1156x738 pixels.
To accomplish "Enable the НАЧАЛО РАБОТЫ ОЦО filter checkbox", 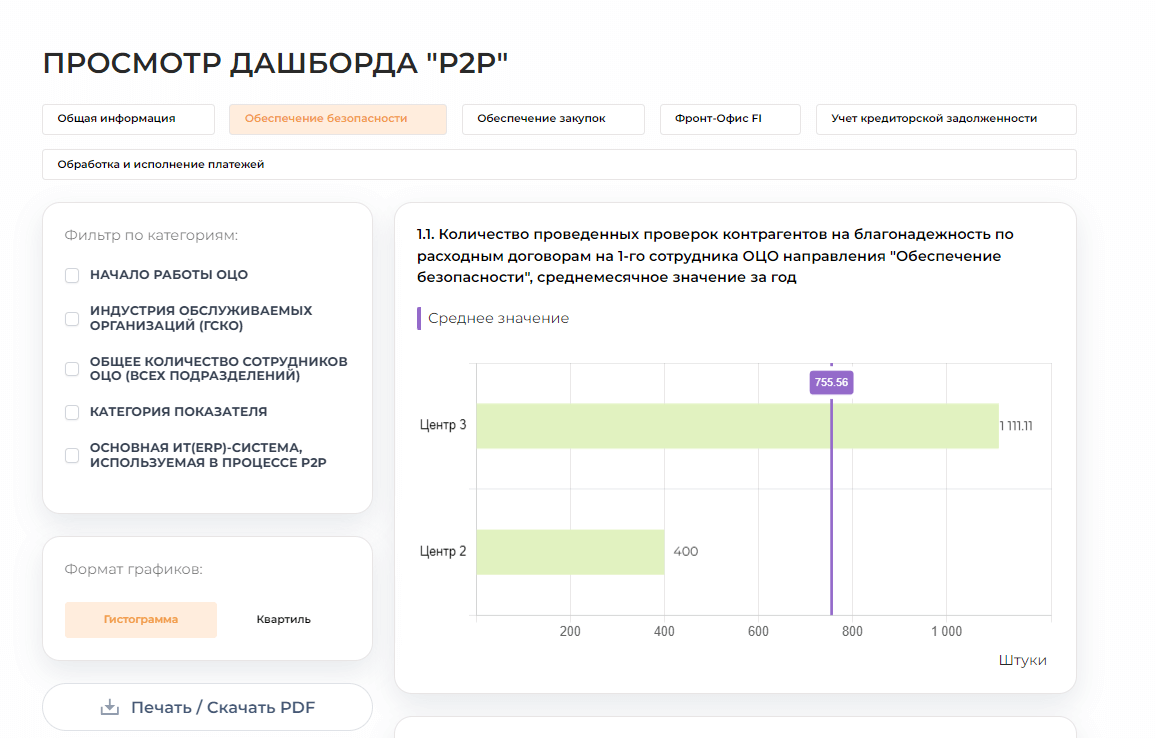I will (x=71, y=274).
